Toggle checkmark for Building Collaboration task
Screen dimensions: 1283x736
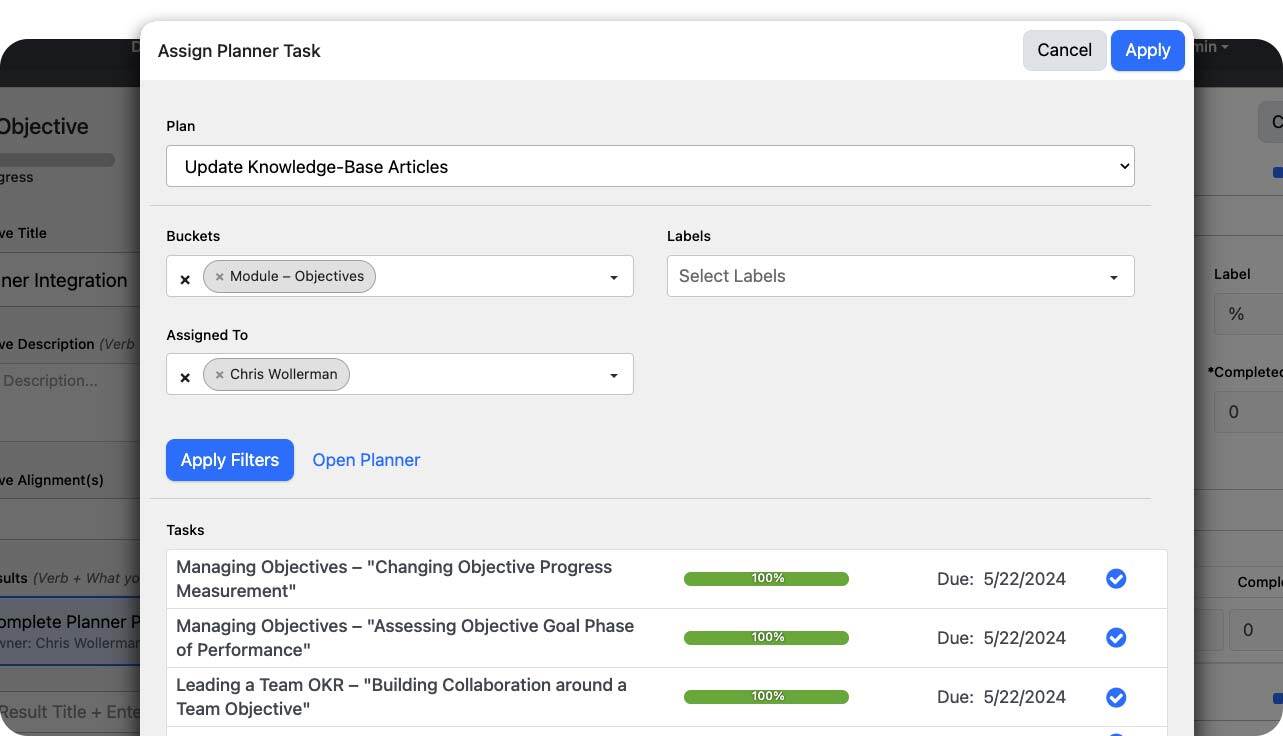pos(1116,697)
